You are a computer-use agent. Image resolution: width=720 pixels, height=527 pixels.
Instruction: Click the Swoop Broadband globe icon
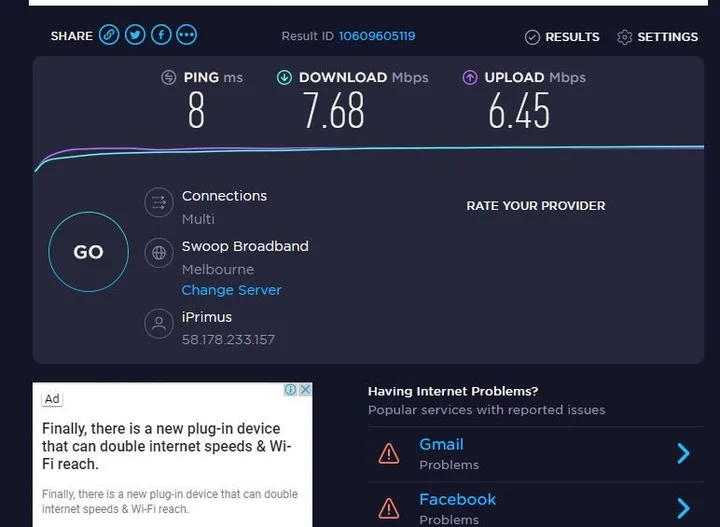point(158,254)
